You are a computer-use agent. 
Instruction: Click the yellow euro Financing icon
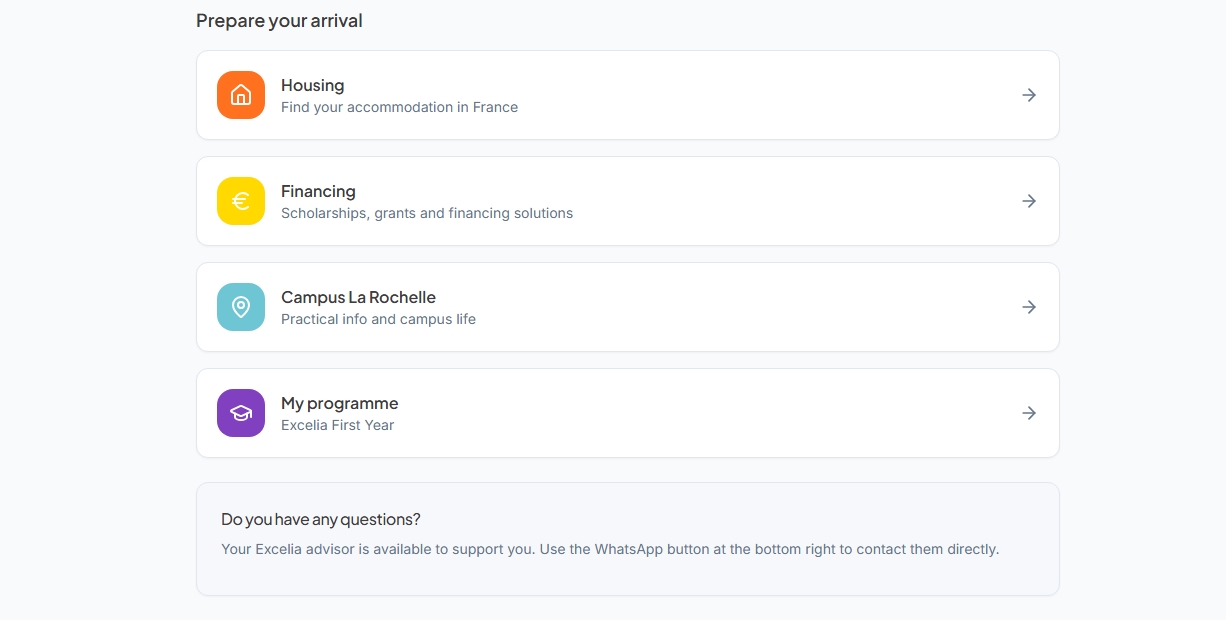(241, 201)
